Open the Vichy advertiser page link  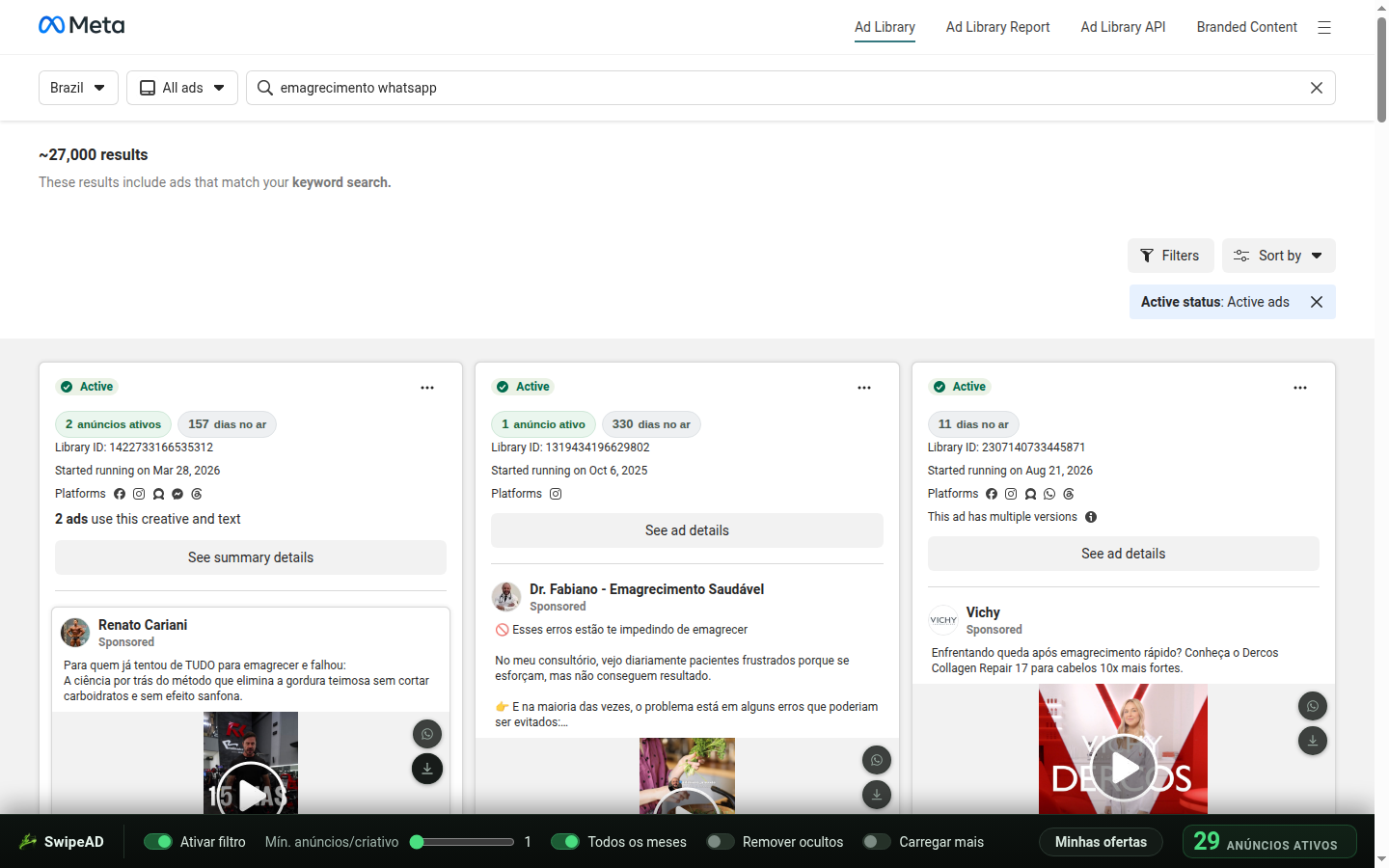(x=983, y=612)
